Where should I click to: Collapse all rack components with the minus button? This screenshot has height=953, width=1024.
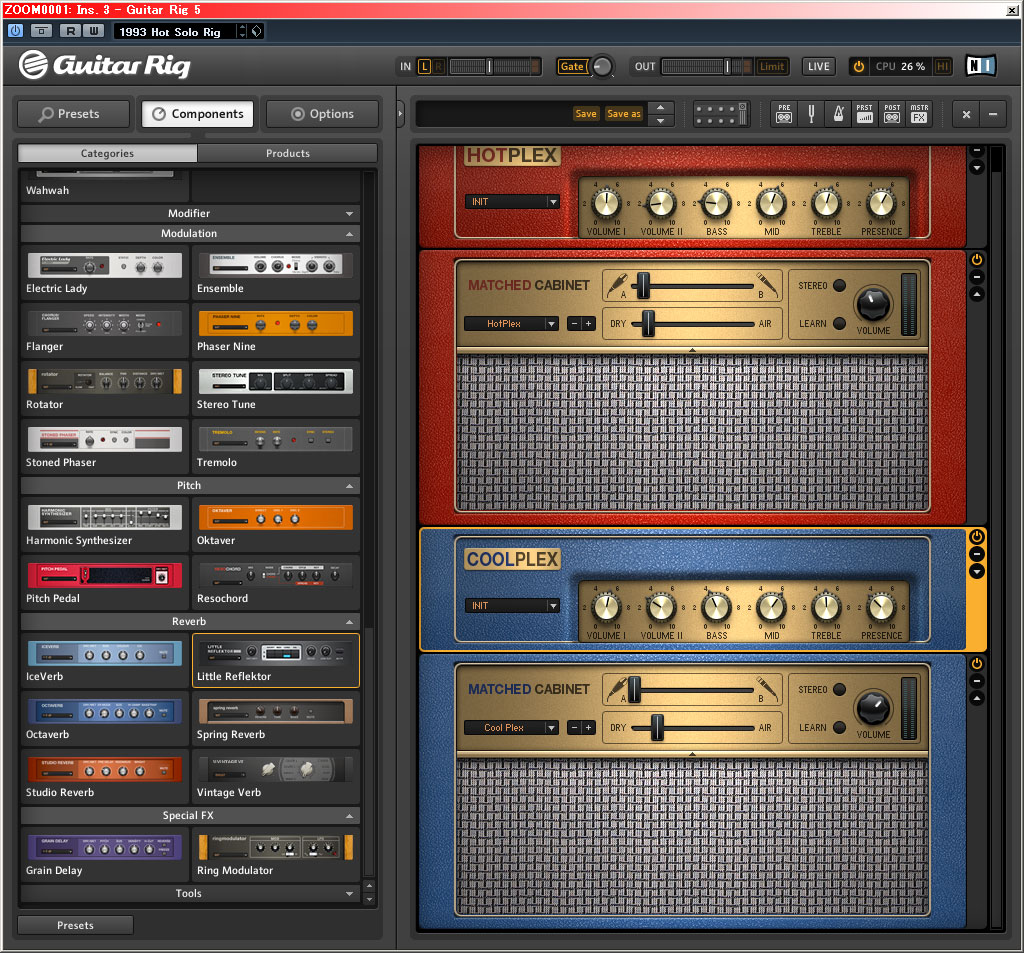point(993,114)
